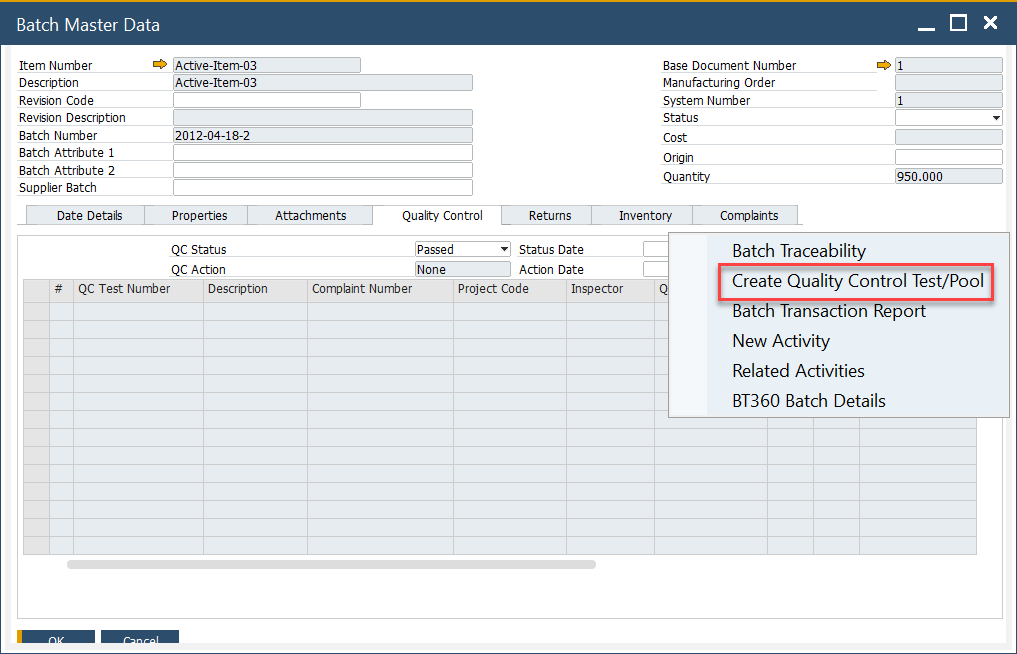Select Related Activities menu item
This screenshot has width=1017, height=654.
coord(798,371)
